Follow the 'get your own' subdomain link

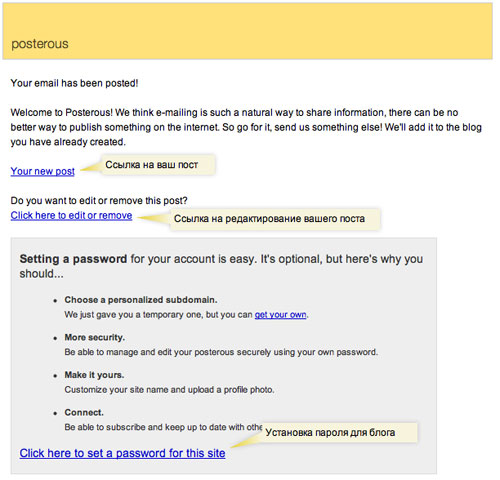280,315
